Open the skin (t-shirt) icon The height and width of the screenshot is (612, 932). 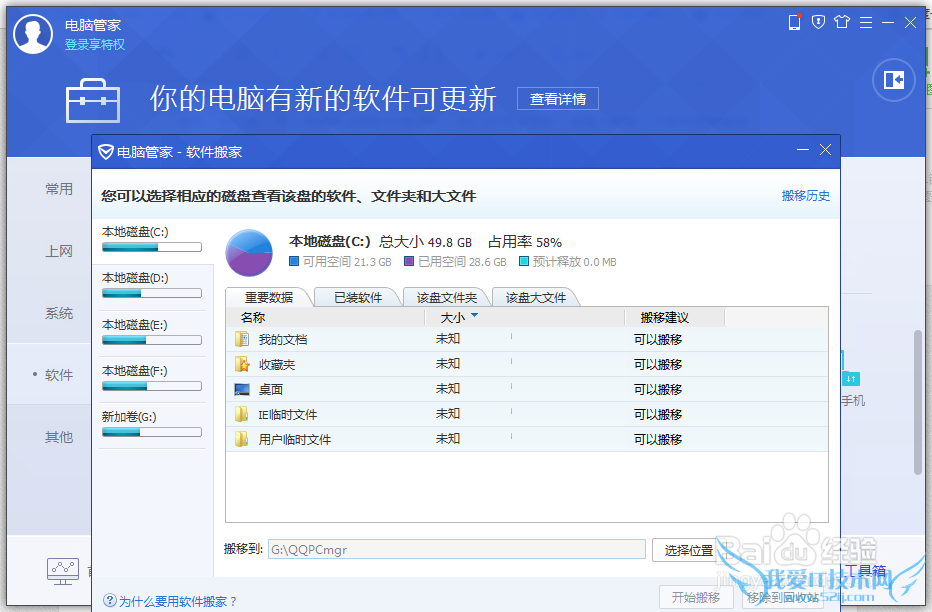[841, 22]
